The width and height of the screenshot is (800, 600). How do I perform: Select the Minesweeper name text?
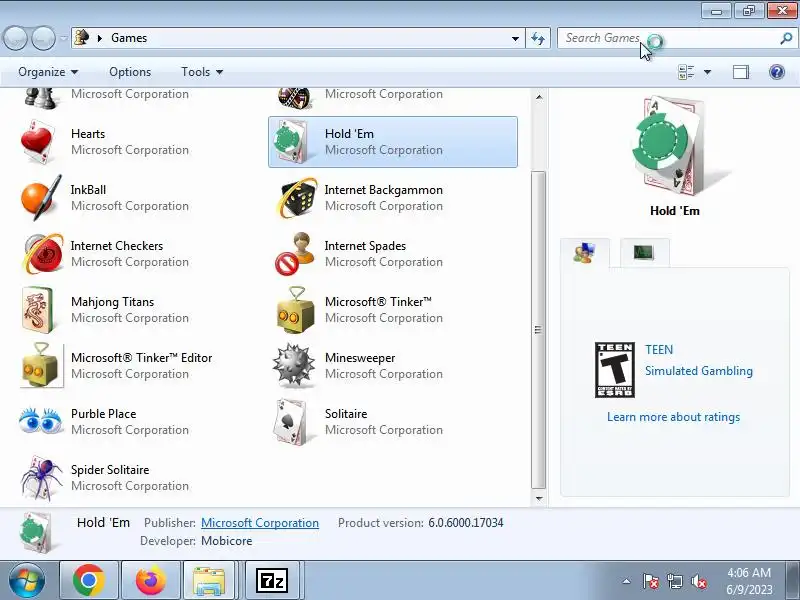point(360,358)
